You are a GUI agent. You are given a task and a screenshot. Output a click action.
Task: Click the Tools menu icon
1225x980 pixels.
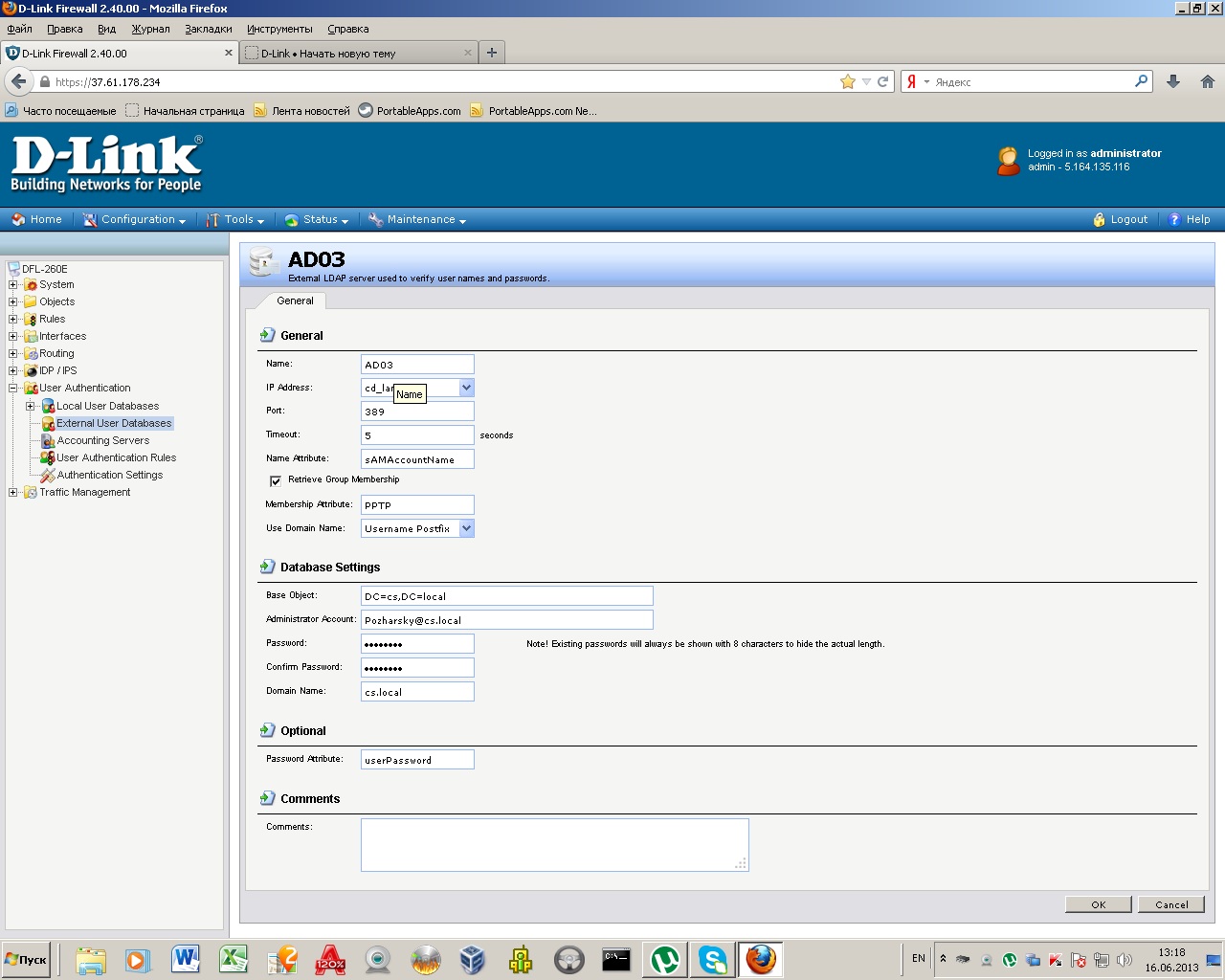212,220
